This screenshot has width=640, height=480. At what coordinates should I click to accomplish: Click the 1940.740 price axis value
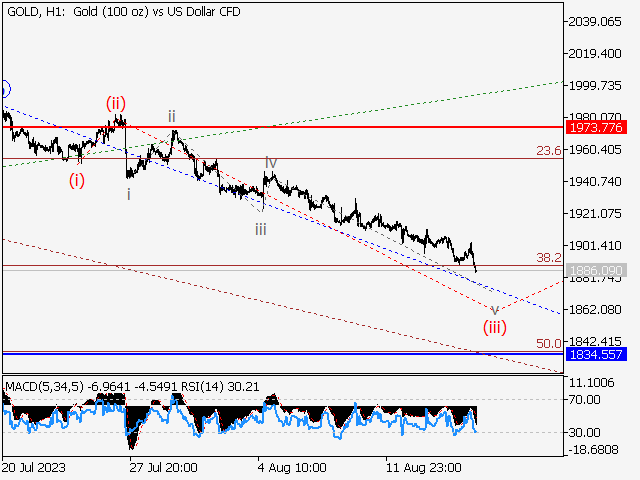[x=595, y=182]
